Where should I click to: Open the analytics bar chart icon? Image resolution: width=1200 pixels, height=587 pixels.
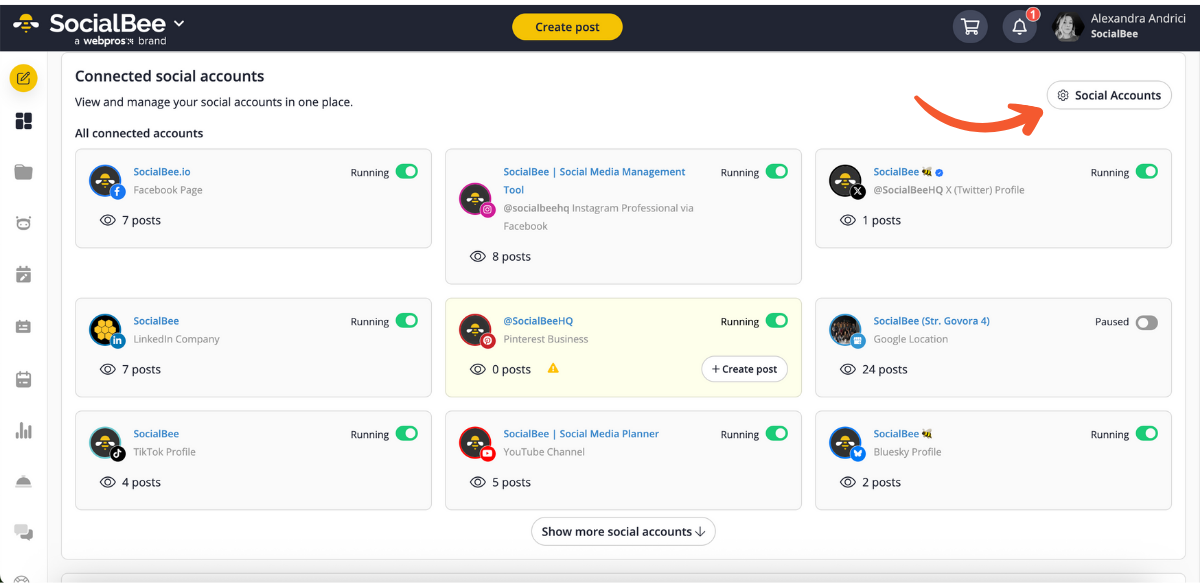tap(24, 431)
